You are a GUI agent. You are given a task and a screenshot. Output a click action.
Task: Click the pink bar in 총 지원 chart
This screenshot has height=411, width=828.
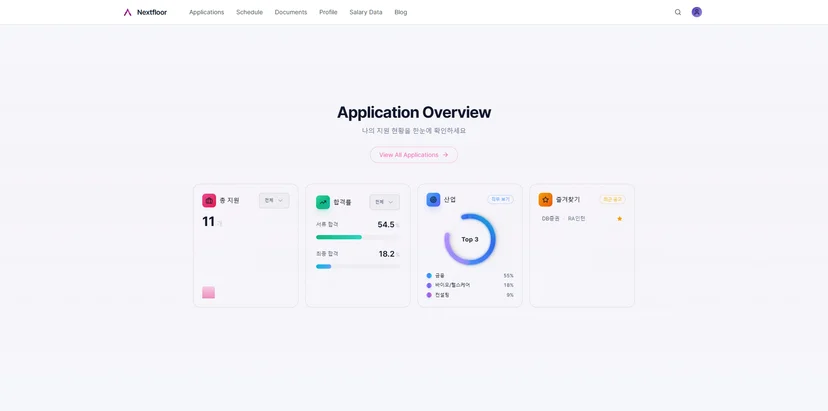click(209, 293)
